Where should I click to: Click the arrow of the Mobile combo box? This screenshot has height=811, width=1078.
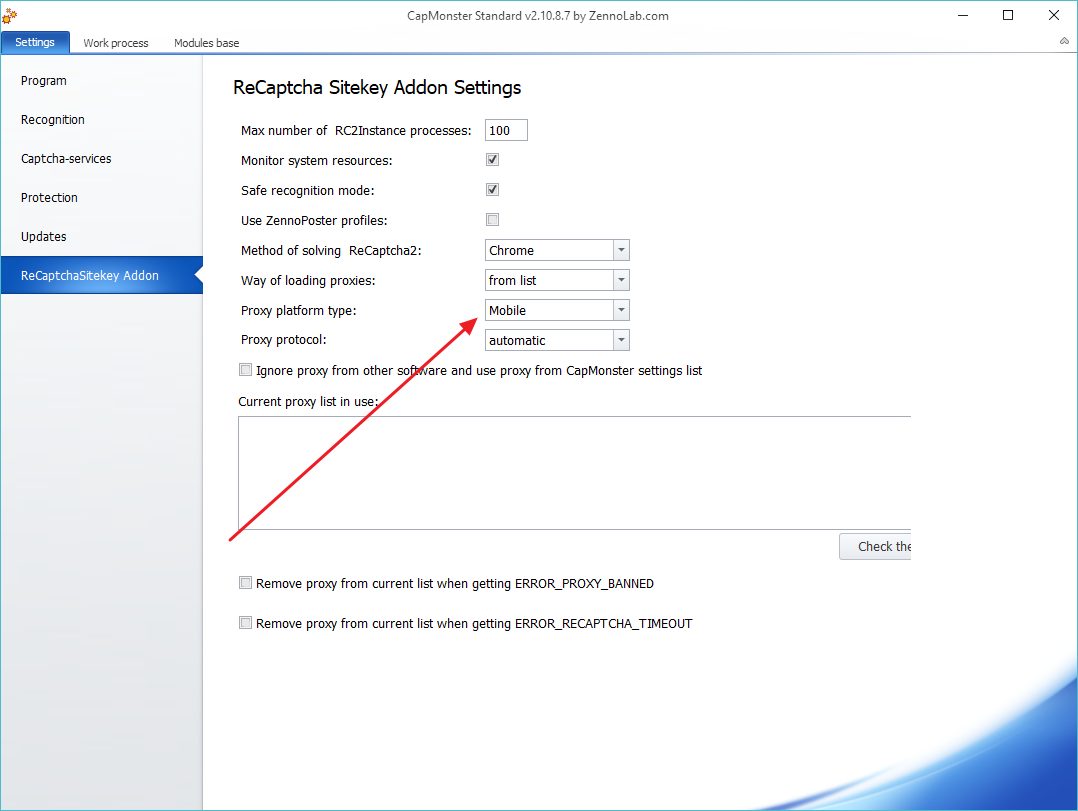coord(621,310)
